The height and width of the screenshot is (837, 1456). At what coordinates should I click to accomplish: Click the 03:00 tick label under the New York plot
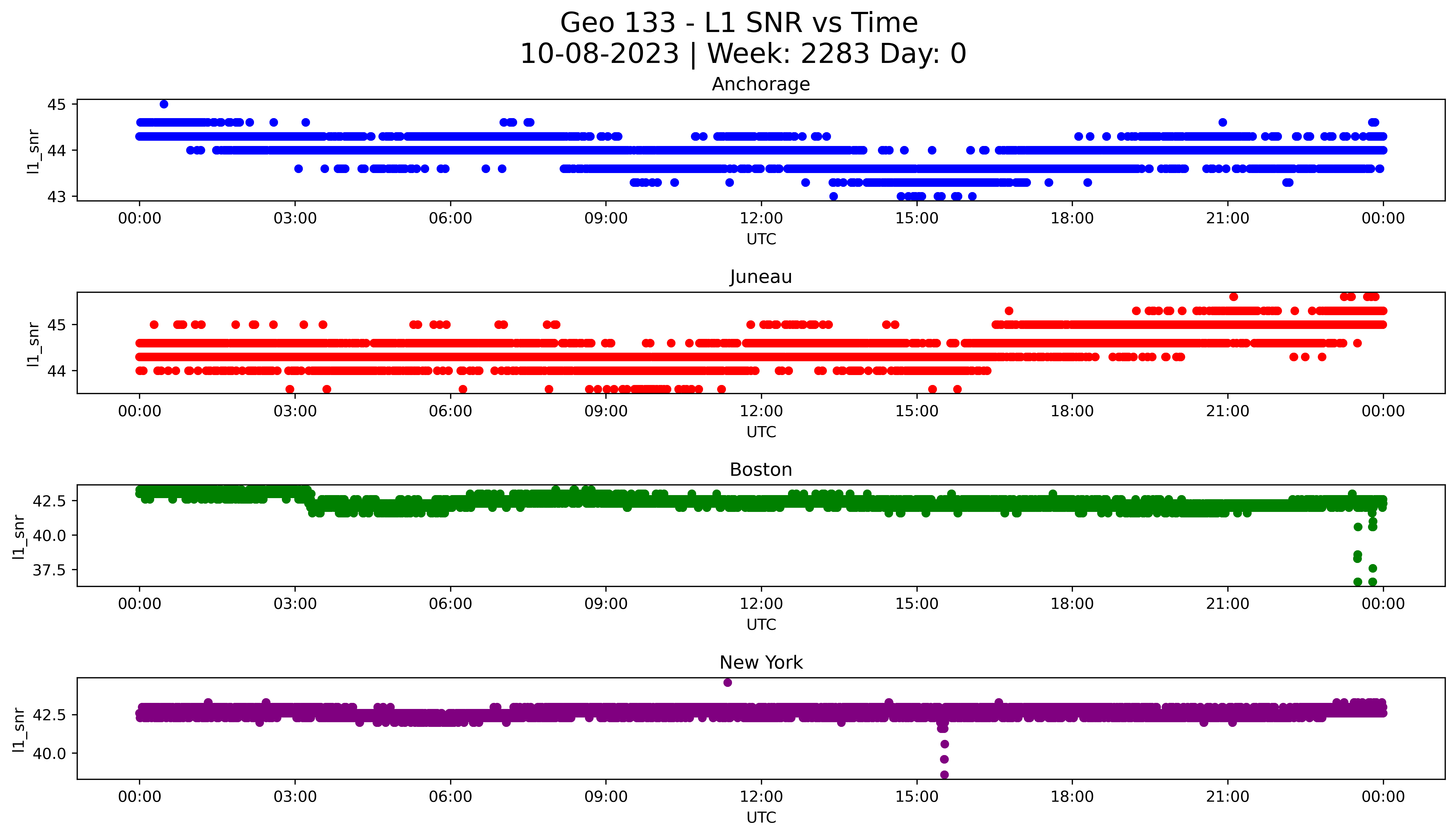tap(295, 797)
